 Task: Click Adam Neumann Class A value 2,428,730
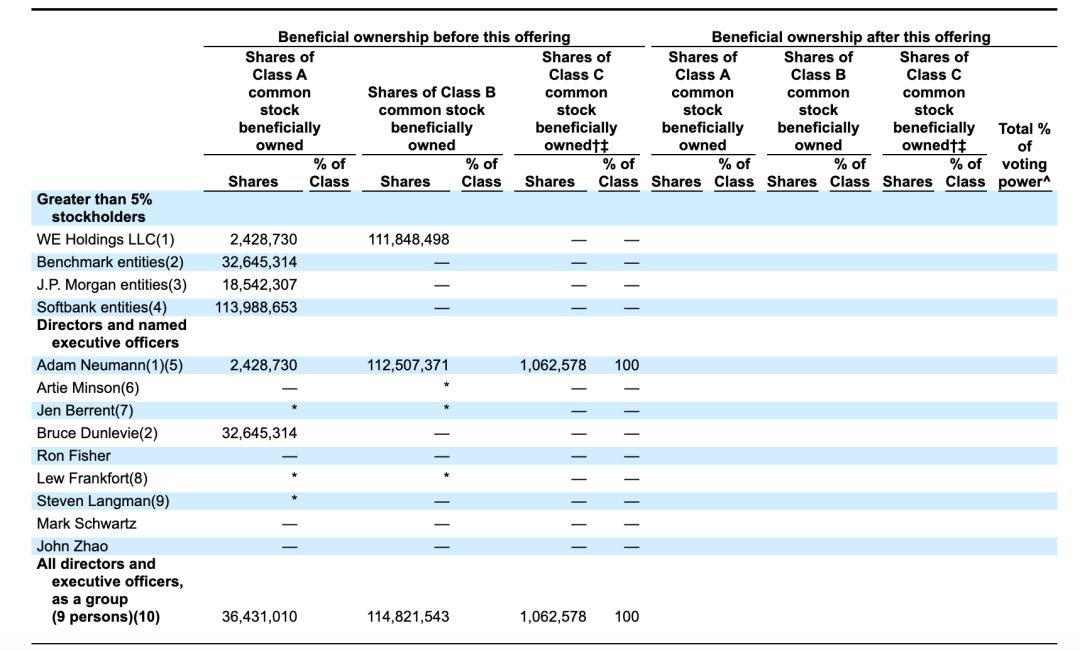pos(264,366)
